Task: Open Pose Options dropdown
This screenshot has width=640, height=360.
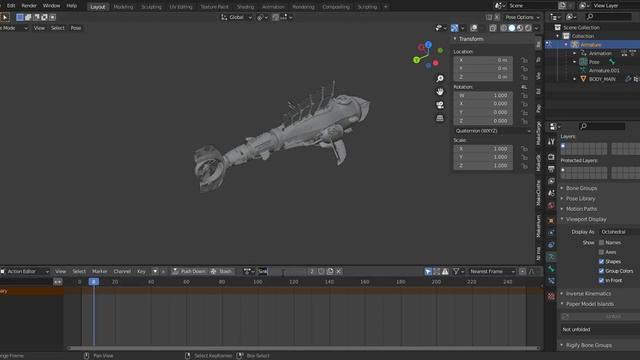Action: (522, 18)
